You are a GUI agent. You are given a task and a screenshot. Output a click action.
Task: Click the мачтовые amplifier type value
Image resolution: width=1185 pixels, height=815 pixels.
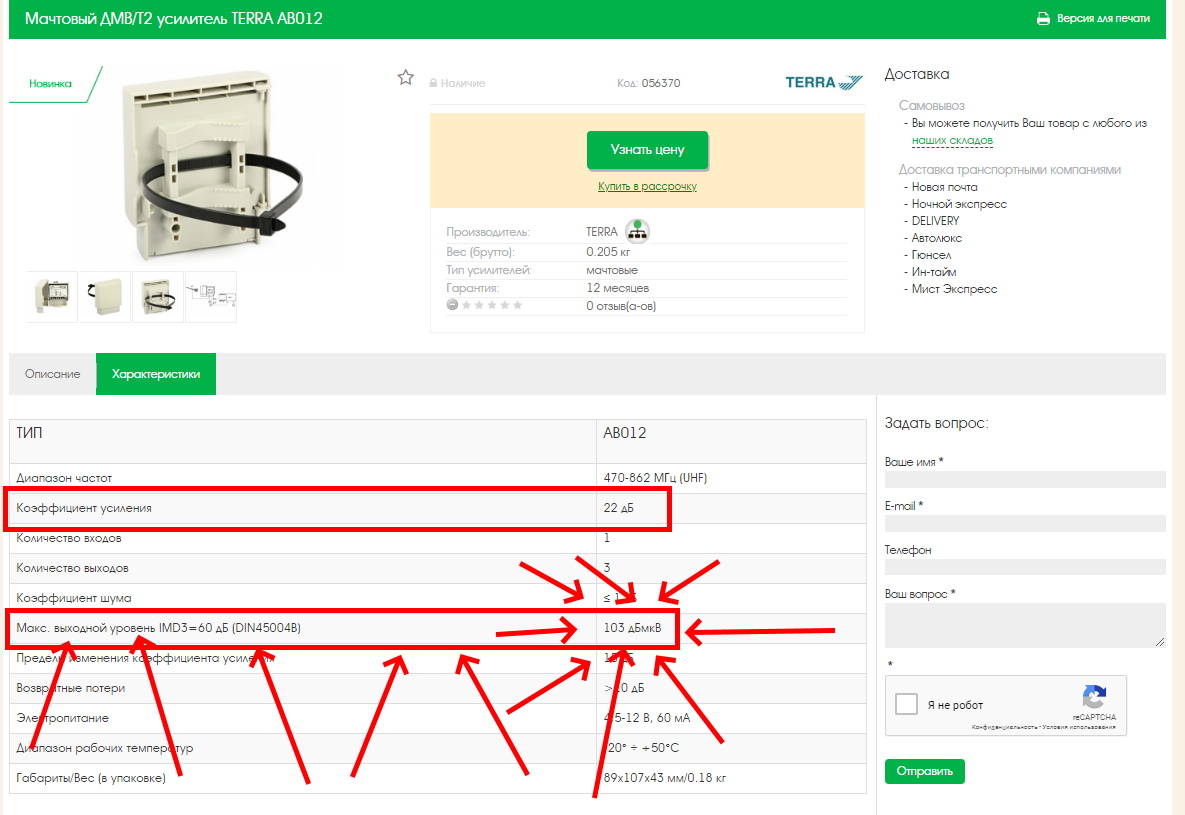tap(611, 270)
